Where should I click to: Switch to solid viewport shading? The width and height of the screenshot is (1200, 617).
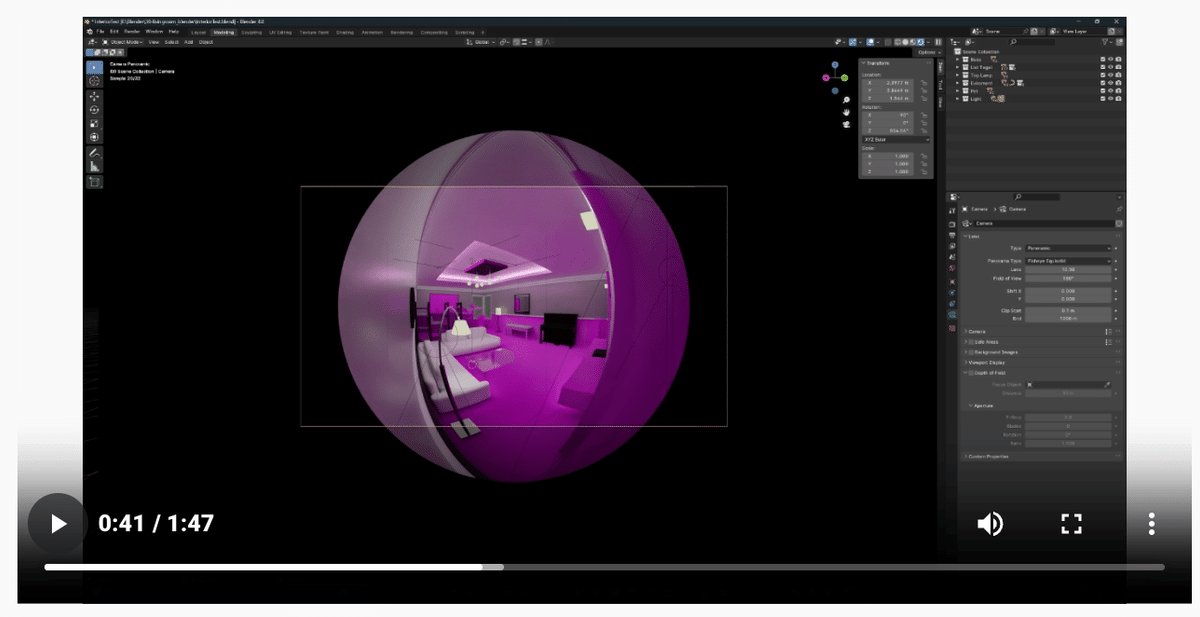click(x=905, y=42)
